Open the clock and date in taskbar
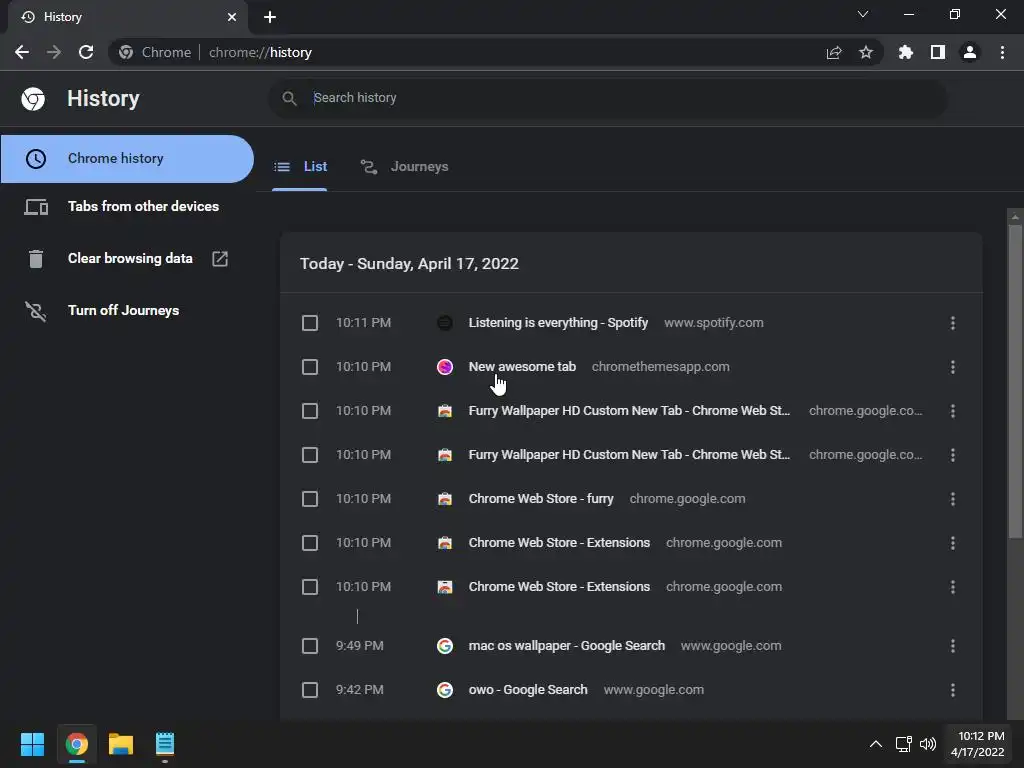Screen dimensions: 1024x768 click(x=978, y=744)
